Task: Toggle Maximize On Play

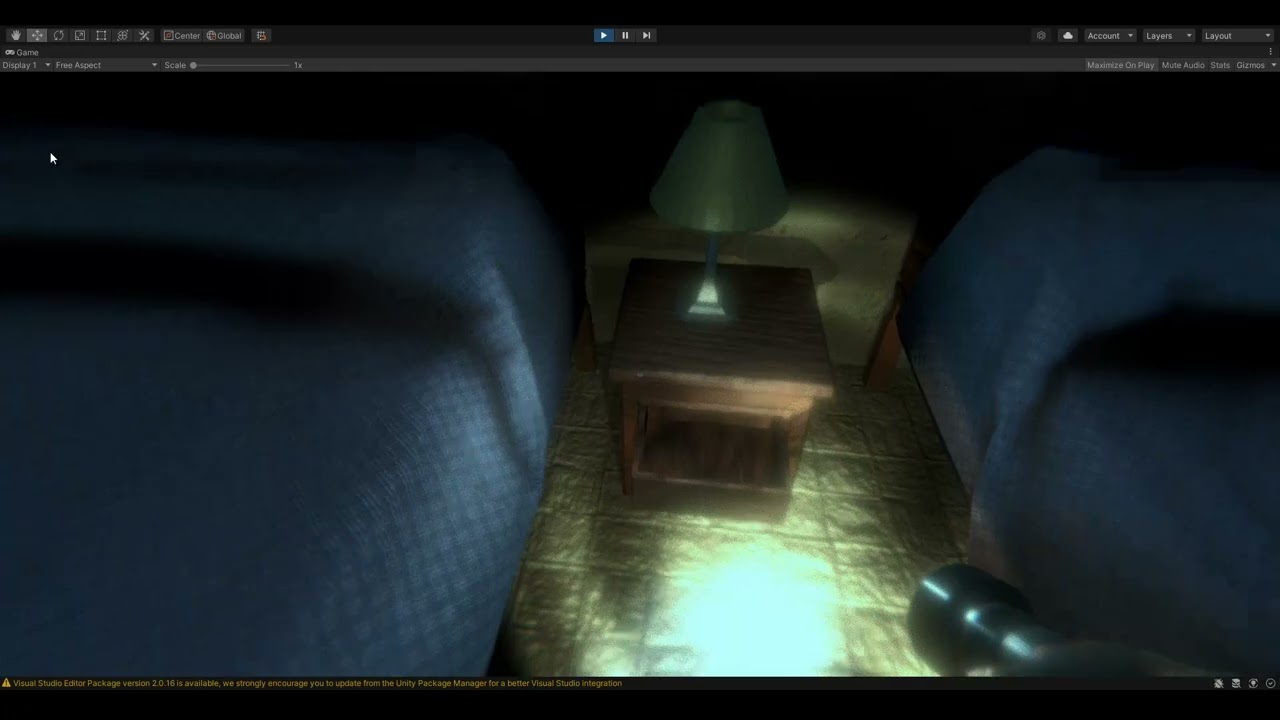Action: pos(1120,65)
